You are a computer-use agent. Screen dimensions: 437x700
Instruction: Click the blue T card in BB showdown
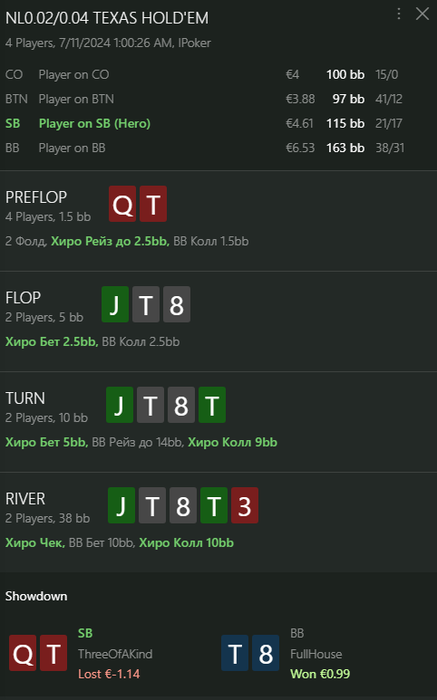pos(235,653)
